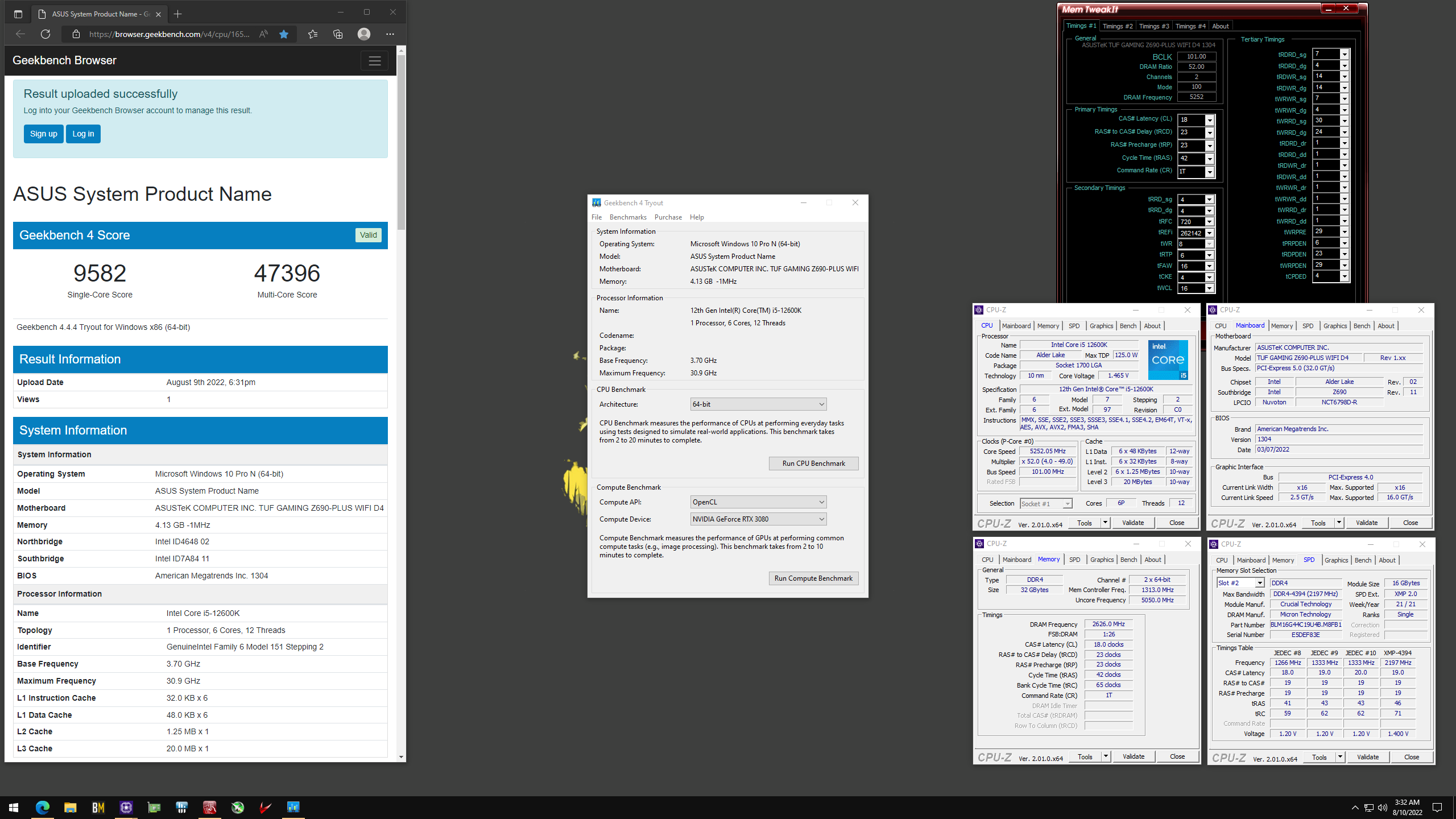The height and width of the screenshot is (819, 1456).
Task: View site information lock icon
Action: pos(76,34)
